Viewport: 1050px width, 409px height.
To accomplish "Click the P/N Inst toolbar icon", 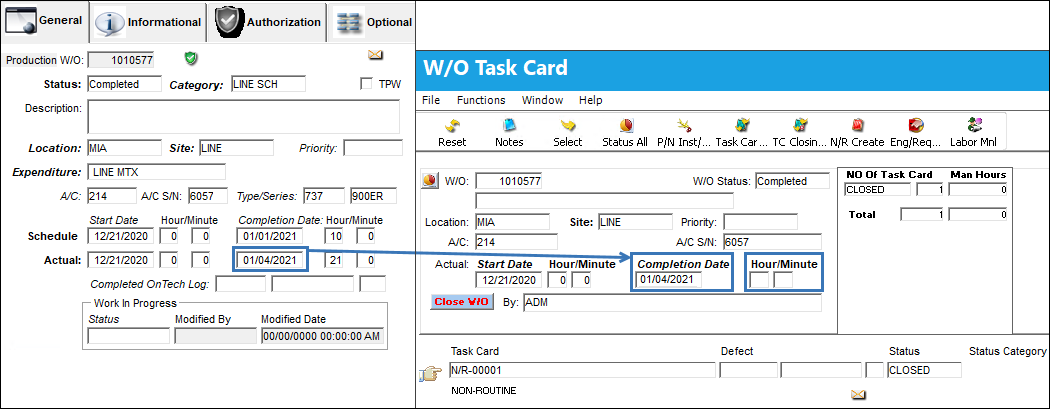I will click(x=684, y=133).
